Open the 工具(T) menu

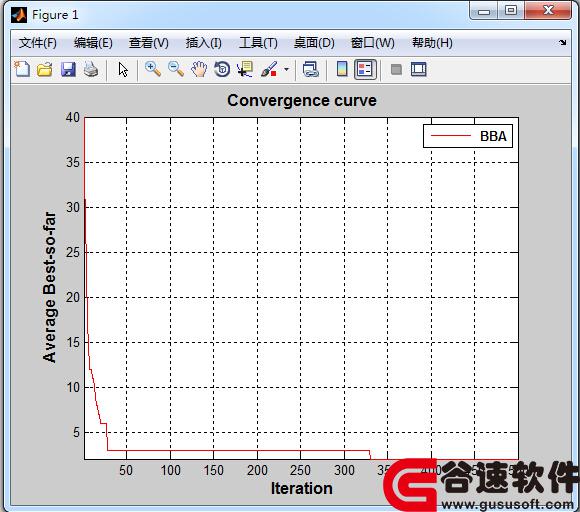pyautogui.click(x=259, y=43)
